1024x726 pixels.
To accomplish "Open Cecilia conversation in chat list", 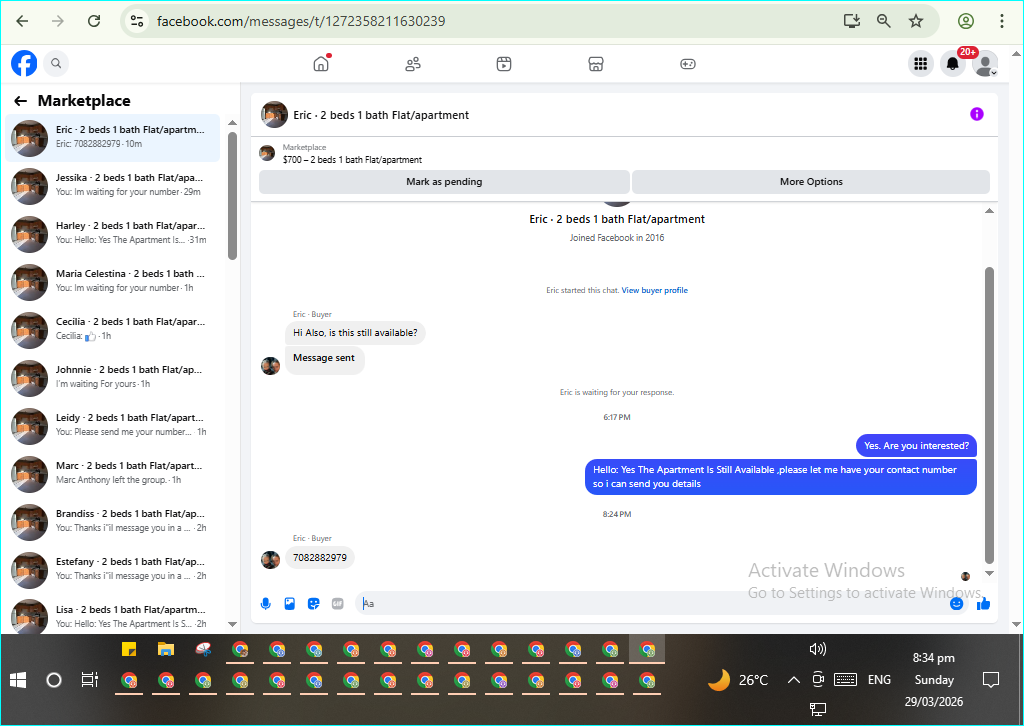I will pos(112,330).
